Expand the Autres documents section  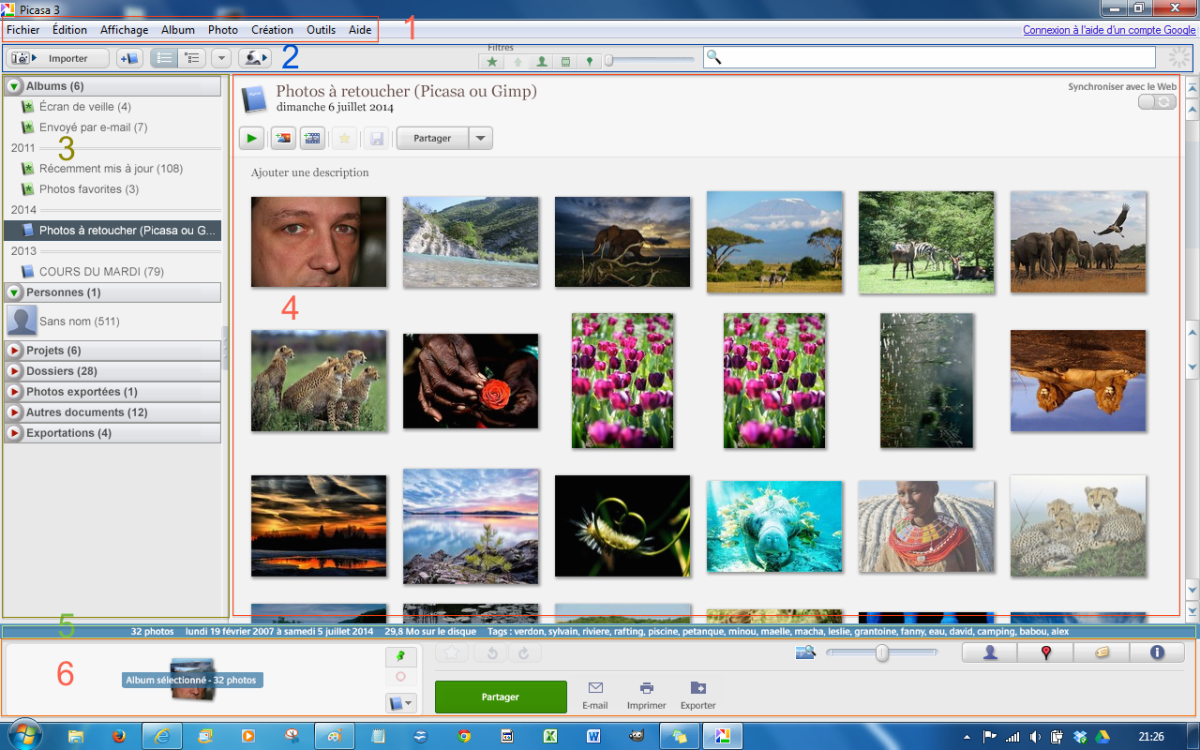15,412
